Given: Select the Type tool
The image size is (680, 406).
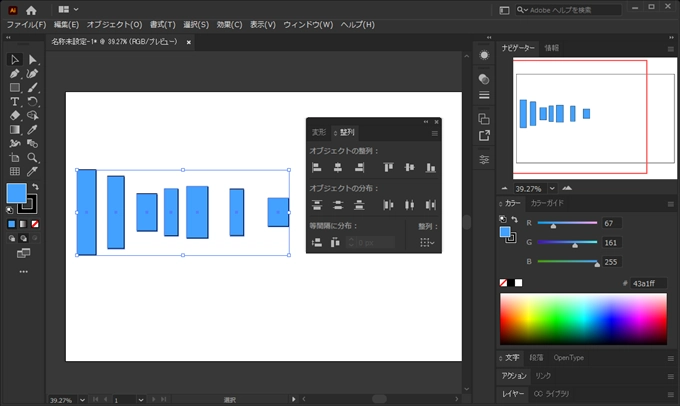Looking at the screenshot, I should pyautogui.click(x=15, y=102).
